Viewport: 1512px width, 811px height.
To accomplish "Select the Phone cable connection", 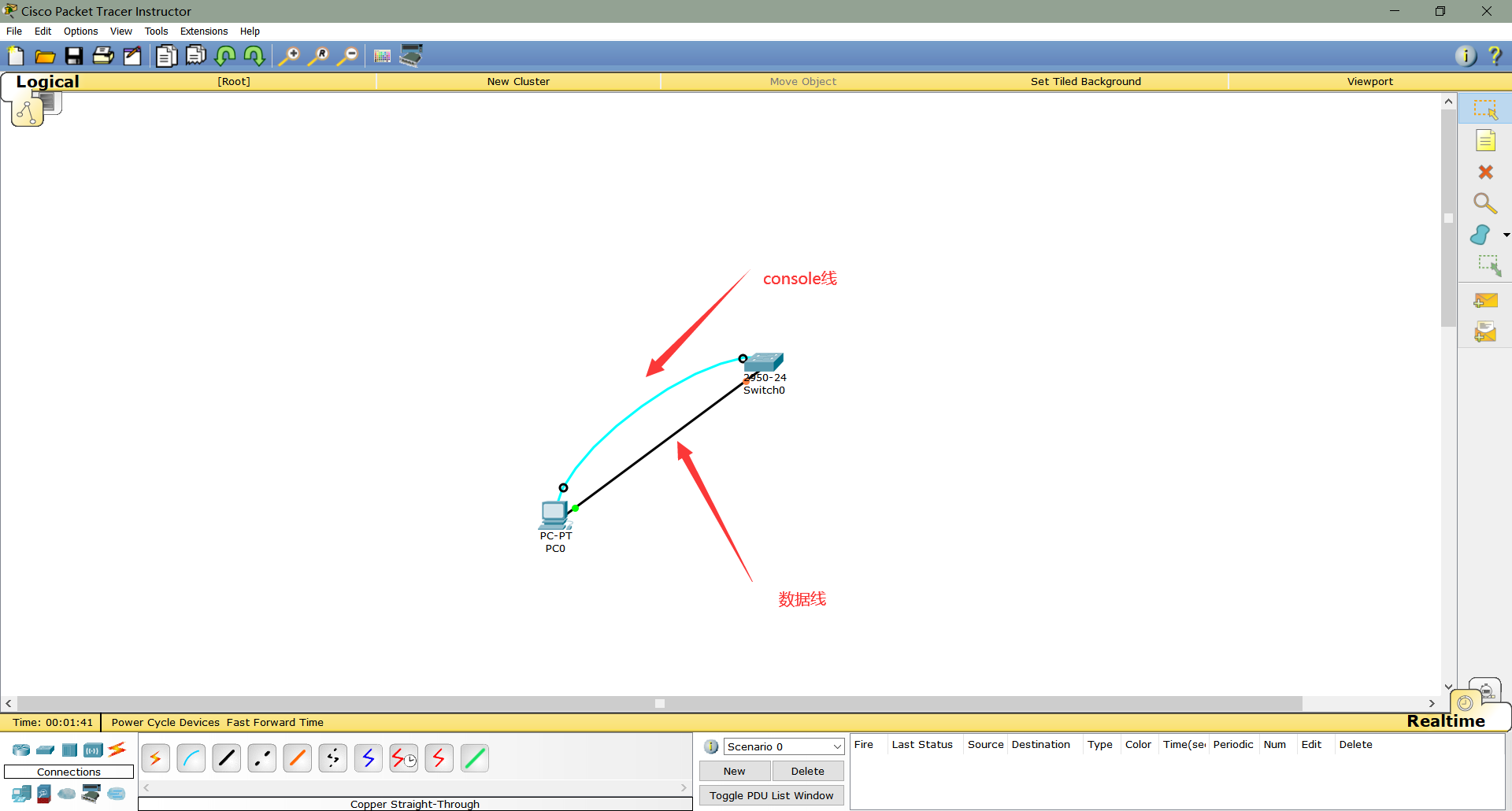I will [333, 758].
